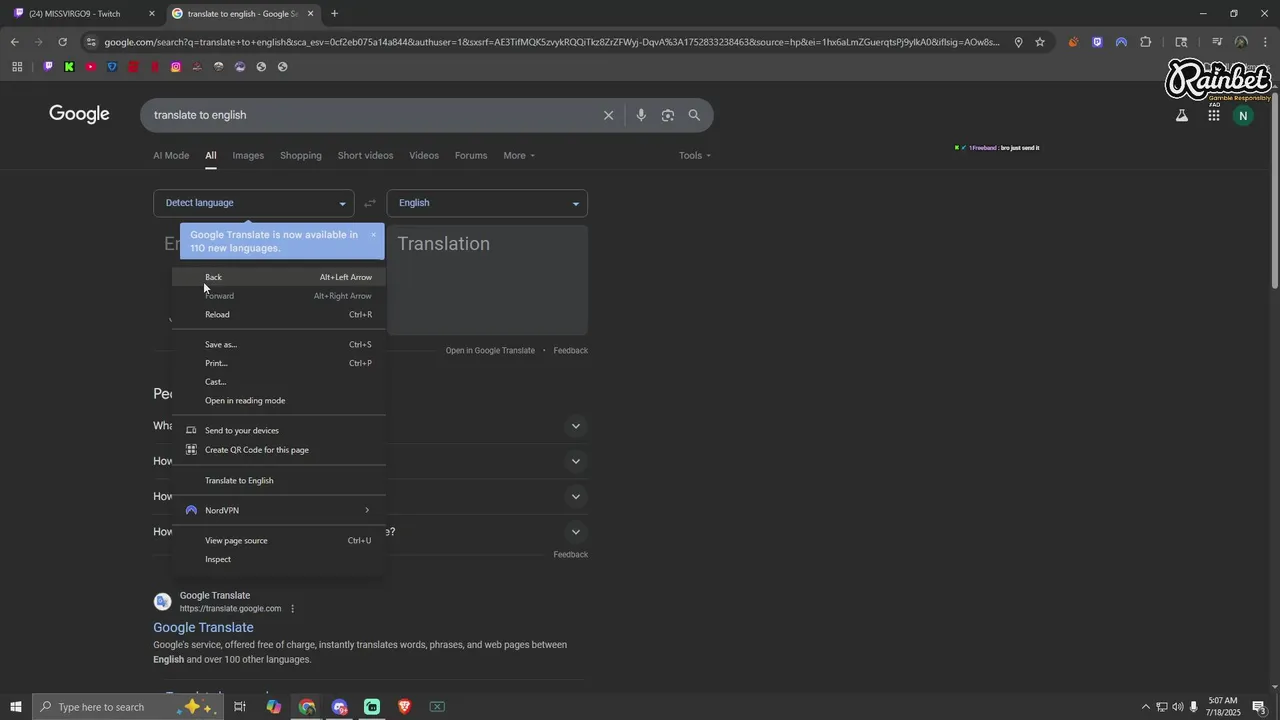Open the Twitch bookmark icon
The image size is (1280, 720).
click(48, 67)
